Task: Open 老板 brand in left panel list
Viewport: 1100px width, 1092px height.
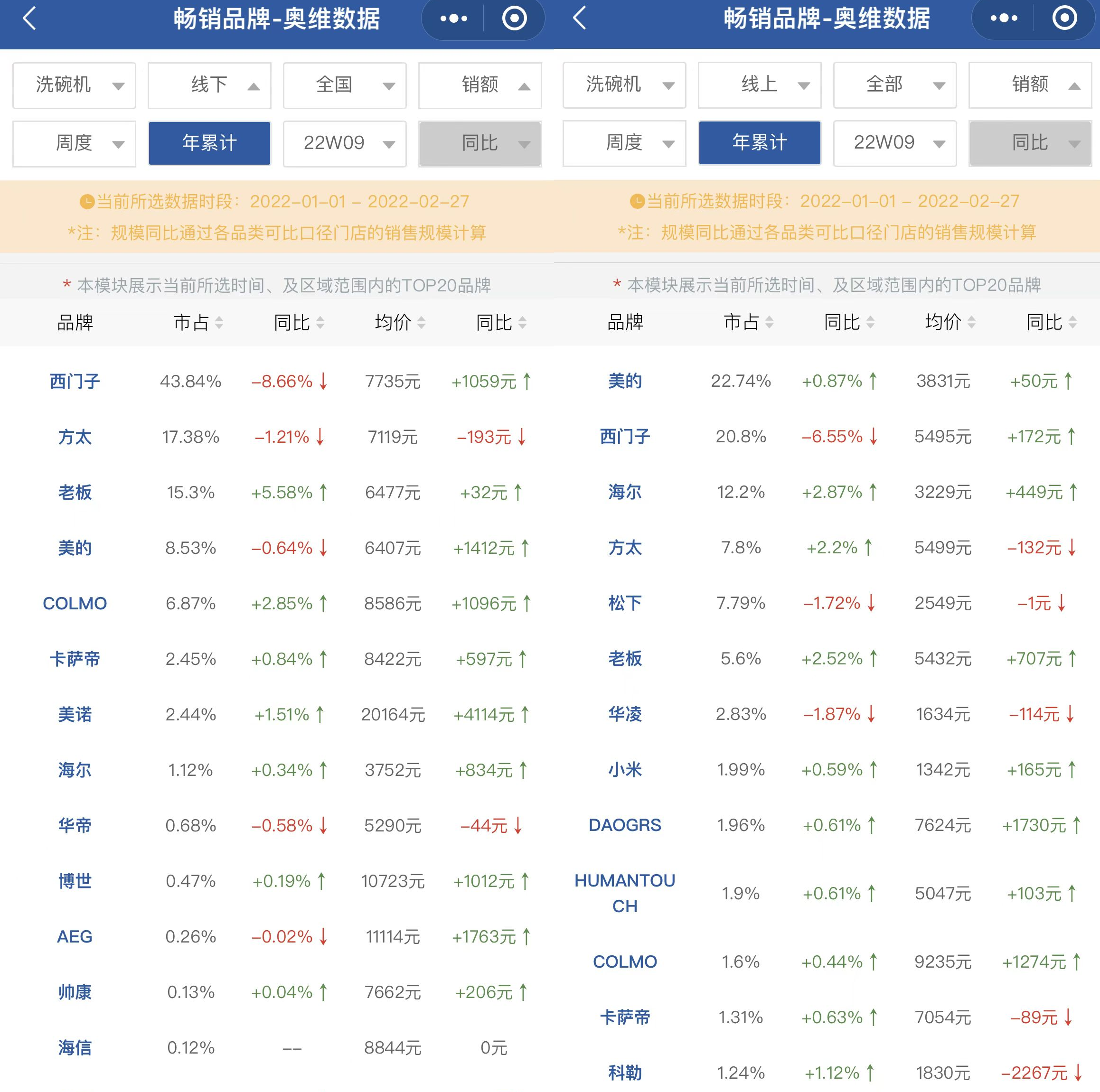Action: coord(75,492)
